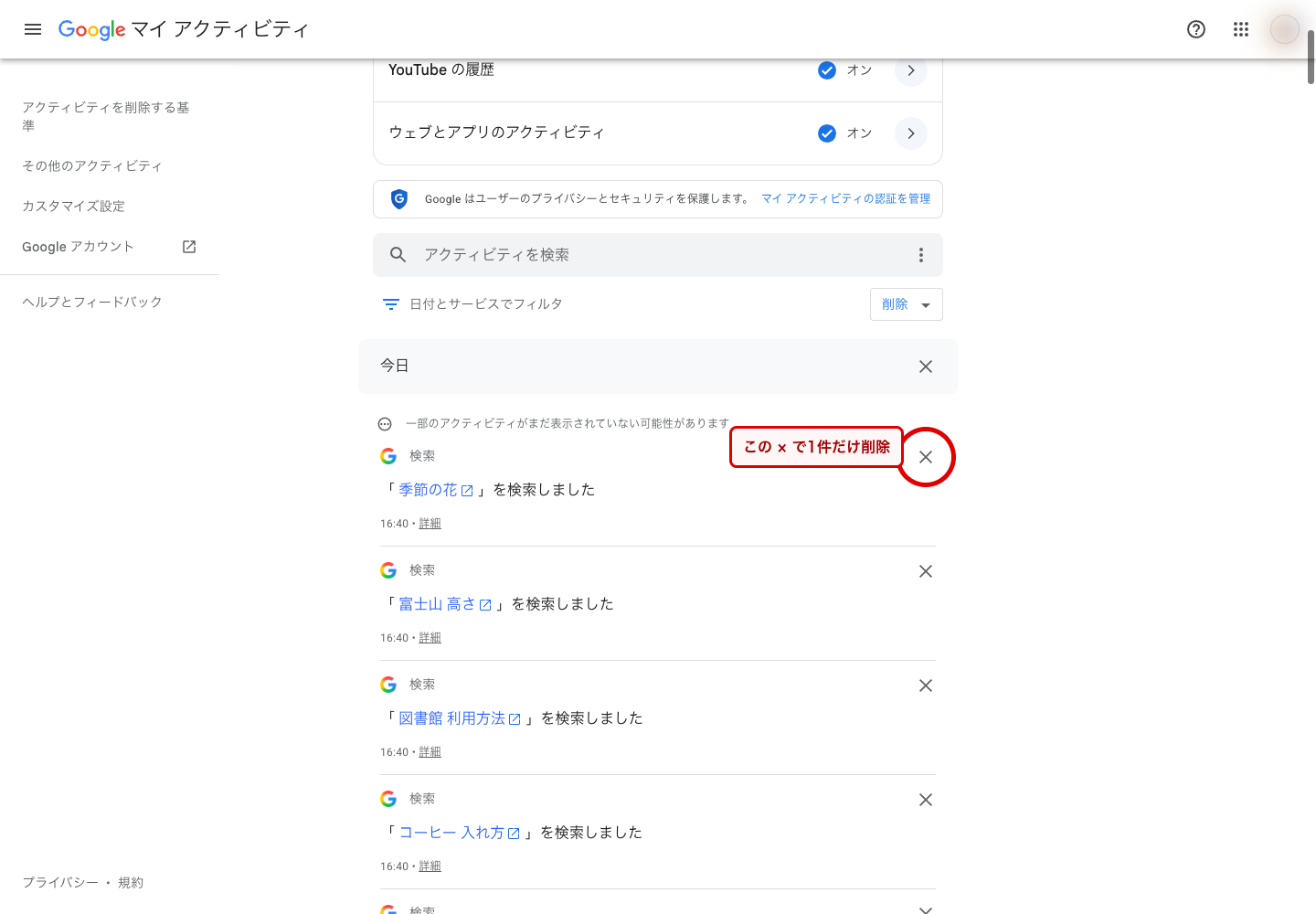This screenshot has height=914, width=1316.
Task: Open the main hamburger menu
Action: pos(33,29)
